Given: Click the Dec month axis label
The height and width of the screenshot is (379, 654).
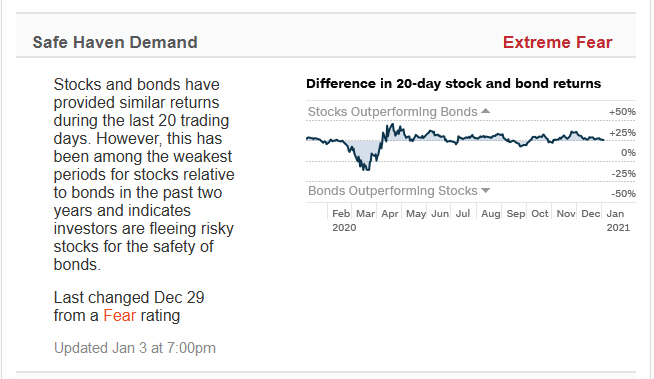Looking at the screenshot, I should pyautogui.click(x=590, y=213).
